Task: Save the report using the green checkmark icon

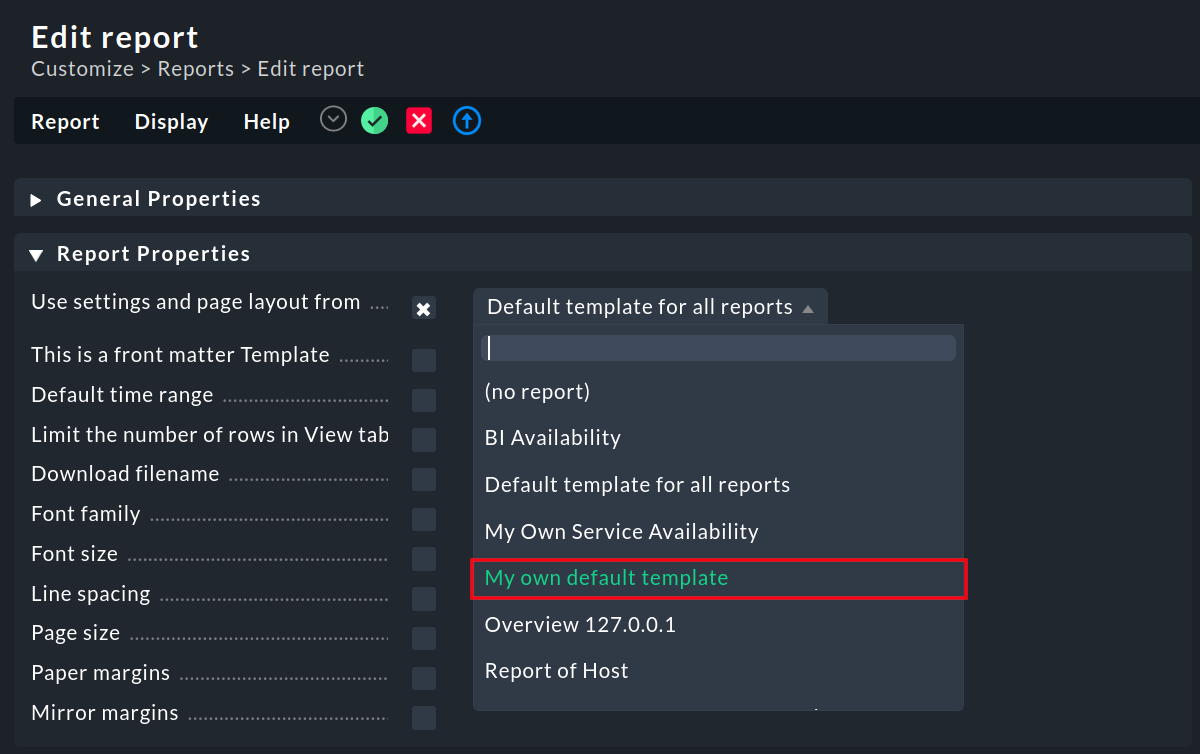Action: (374, 120)
